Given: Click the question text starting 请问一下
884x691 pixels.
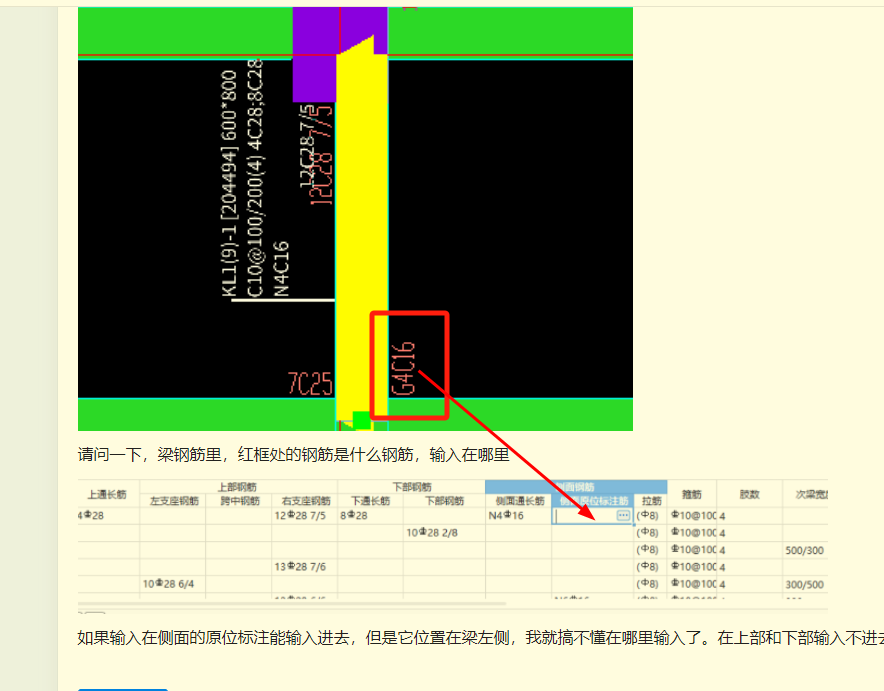Looking at the screenshot, I should tap(293, 454).
